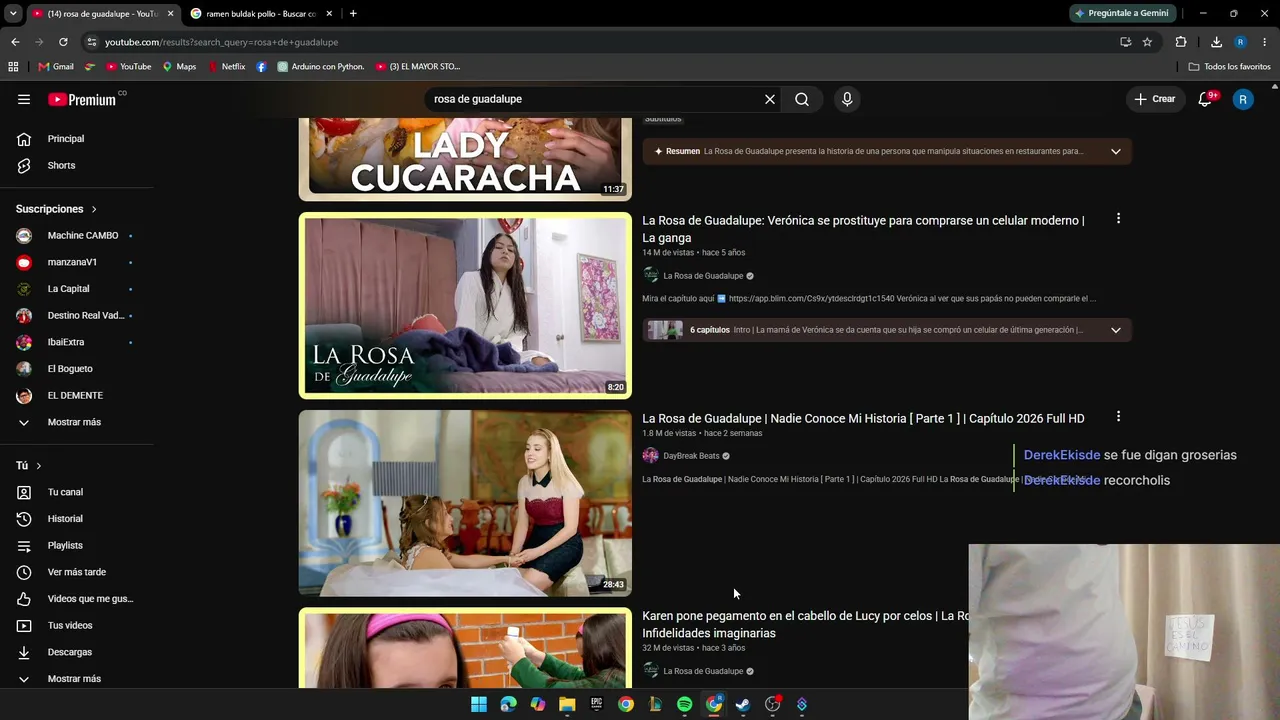Open File Explorer from the taskbar

click(567, 704)
